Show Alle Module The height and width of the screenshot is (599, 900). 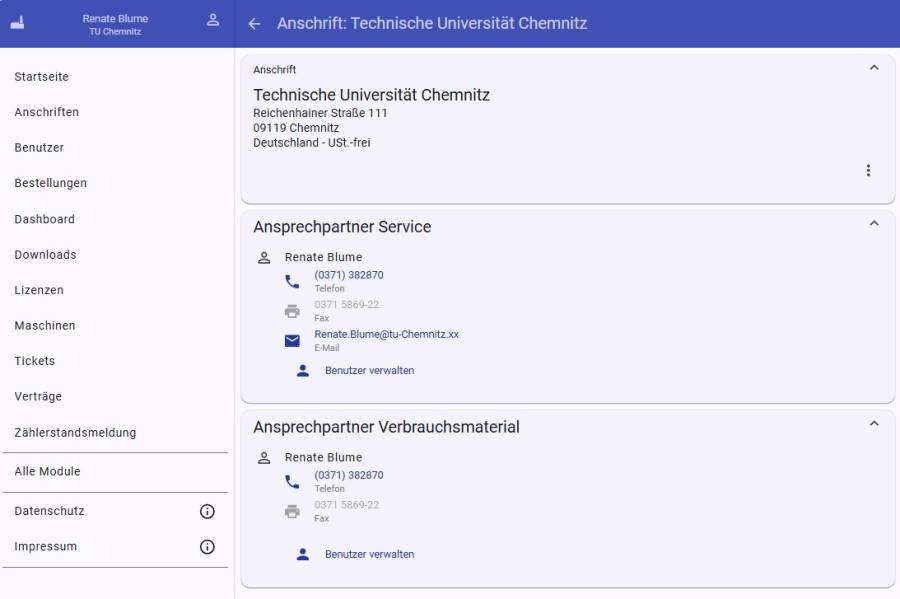tap(47, 472)
